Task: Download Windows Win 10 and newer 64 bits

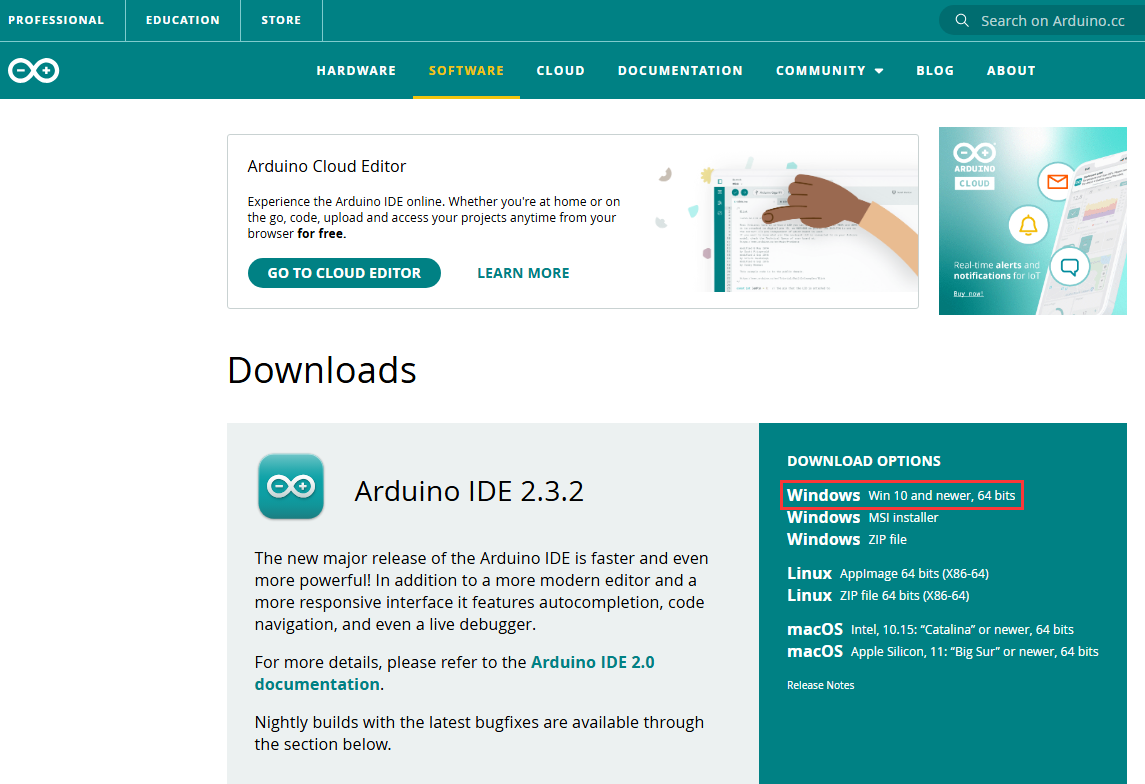Action: 901,495
